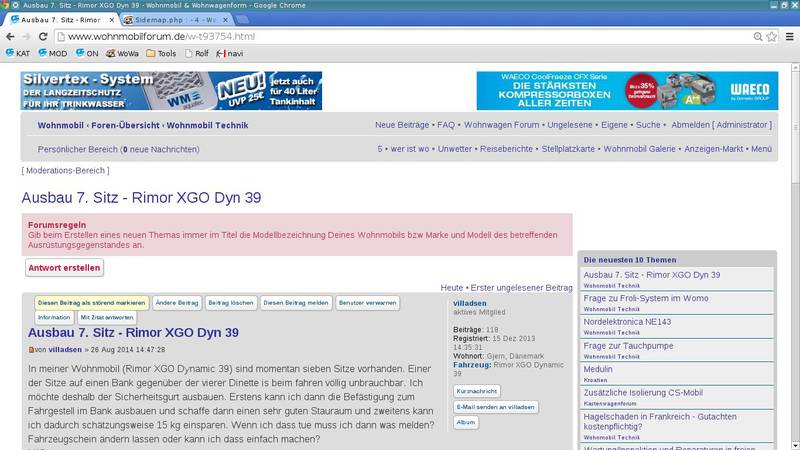
Task: Open the Stellplatzkarte link
Action: coord(568,149)
